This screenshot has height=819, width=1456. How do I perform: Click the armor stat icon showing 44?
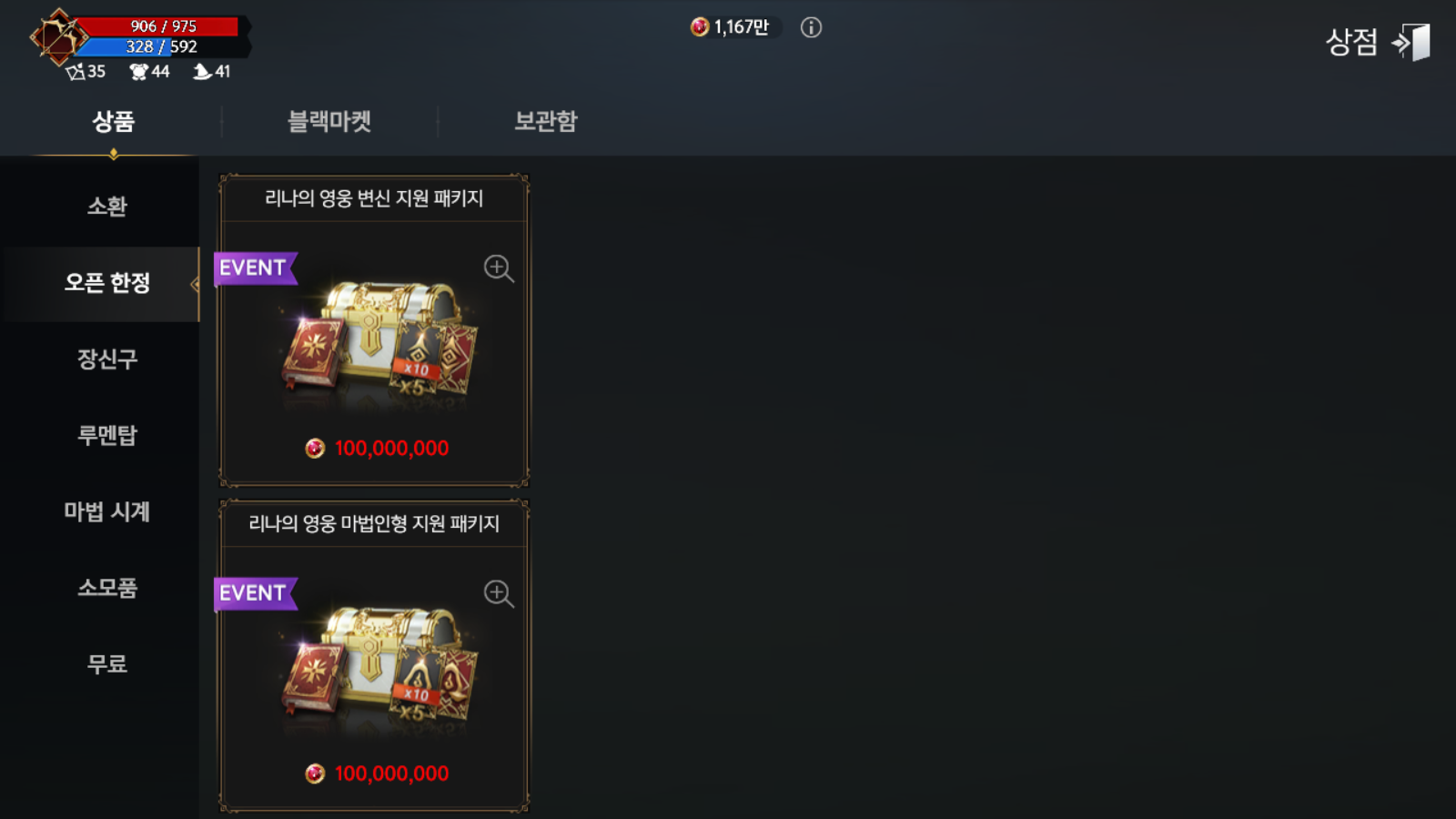click(138, 71)
